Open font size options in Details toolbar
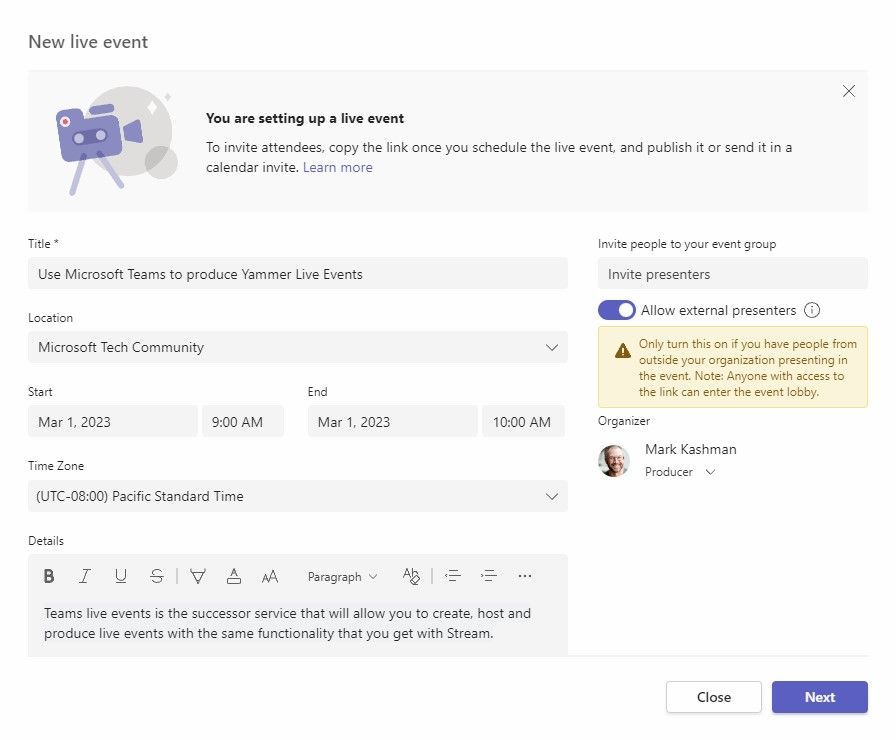The width and height of the screenshot is (896, 740). tap(270, 576)
